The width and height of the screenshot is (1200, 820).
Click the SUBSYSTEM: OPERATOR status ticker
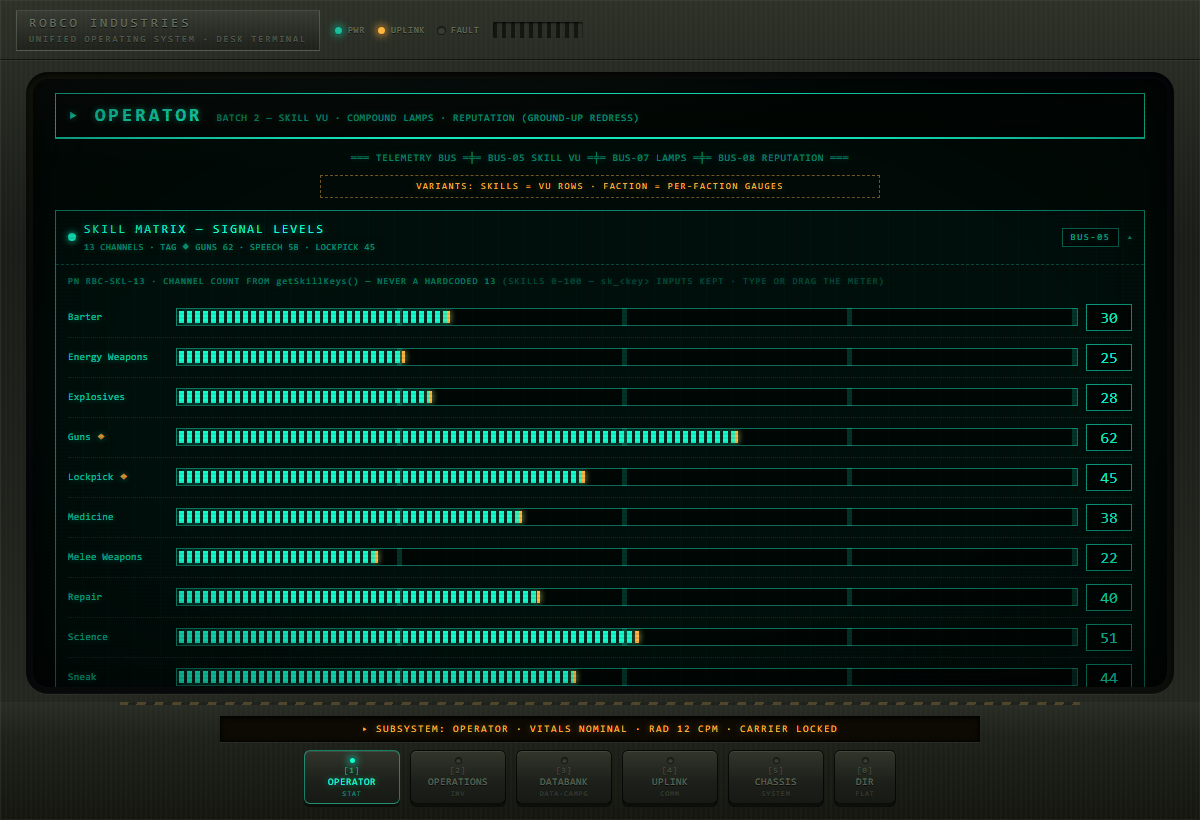pyautogui.click(x=600, y=729)
